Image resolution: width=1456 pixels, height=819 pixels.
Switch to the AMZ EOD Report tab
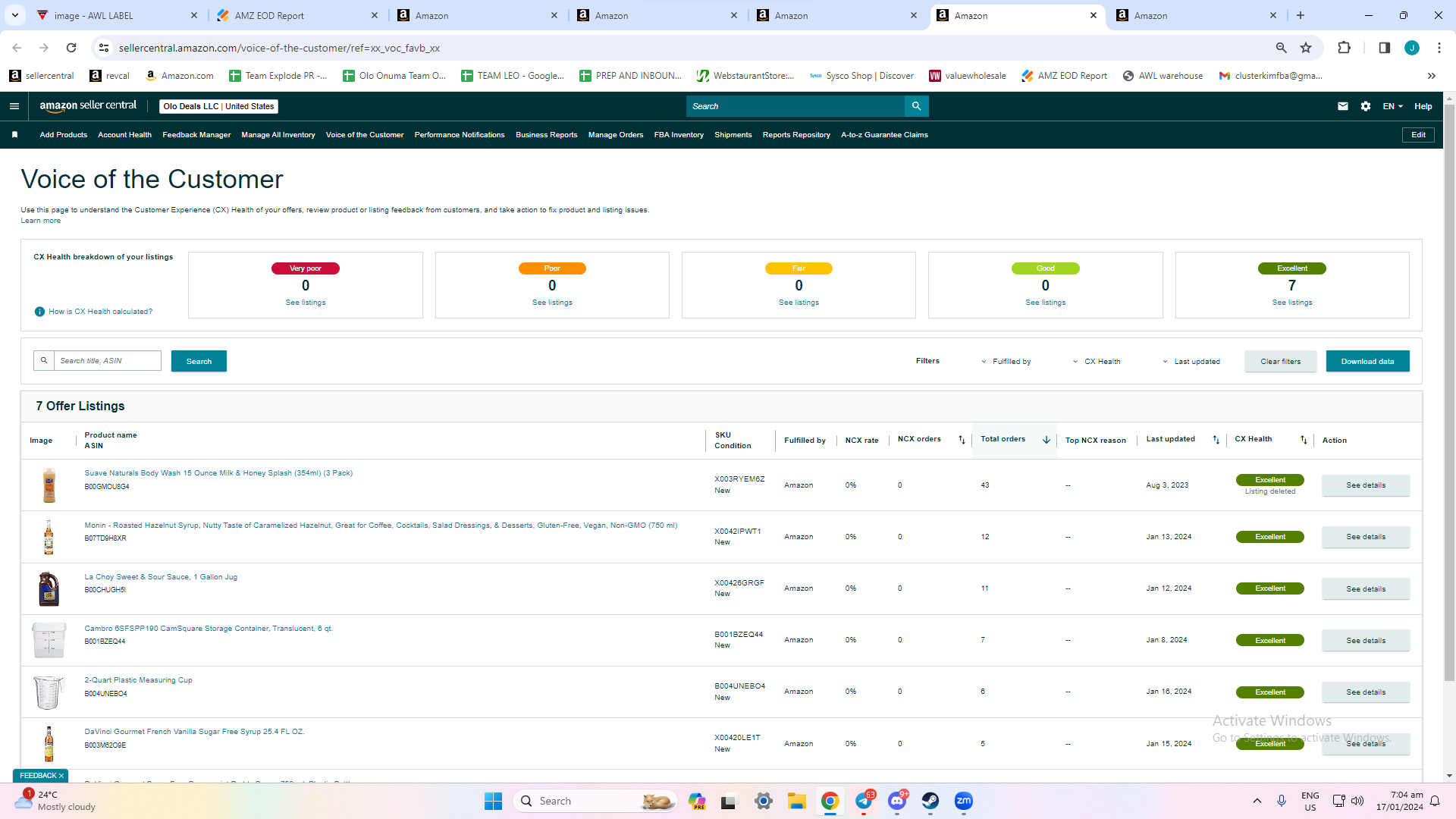[x=297, y=15]
